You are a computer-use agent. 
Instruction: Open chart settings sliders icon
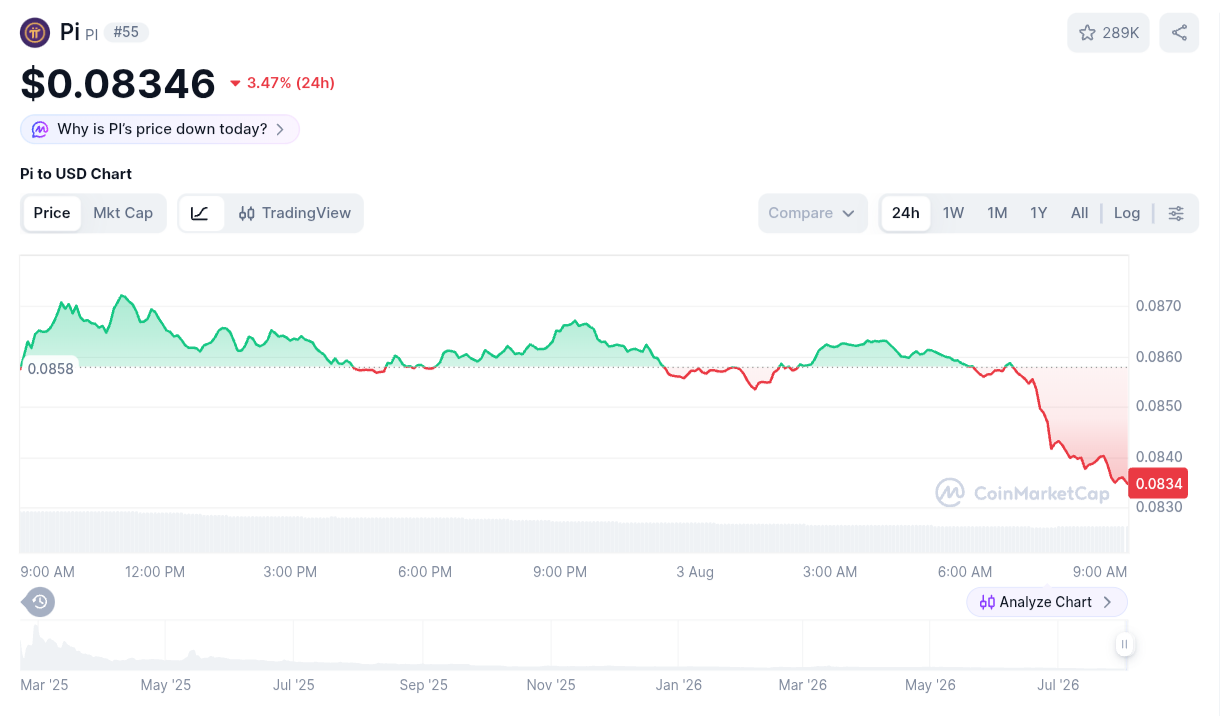[1176, 213]
